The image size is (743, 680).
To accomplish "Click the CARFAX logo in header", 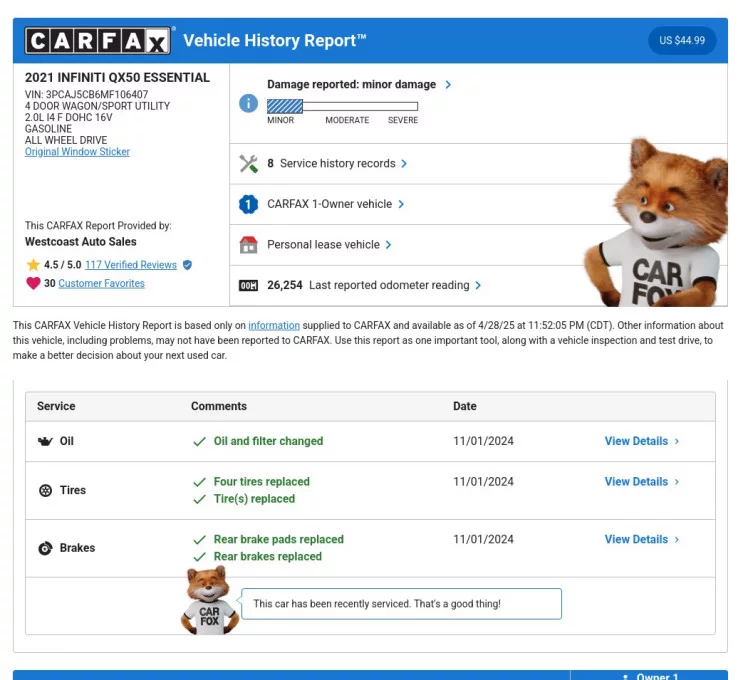I will point(97,41).
